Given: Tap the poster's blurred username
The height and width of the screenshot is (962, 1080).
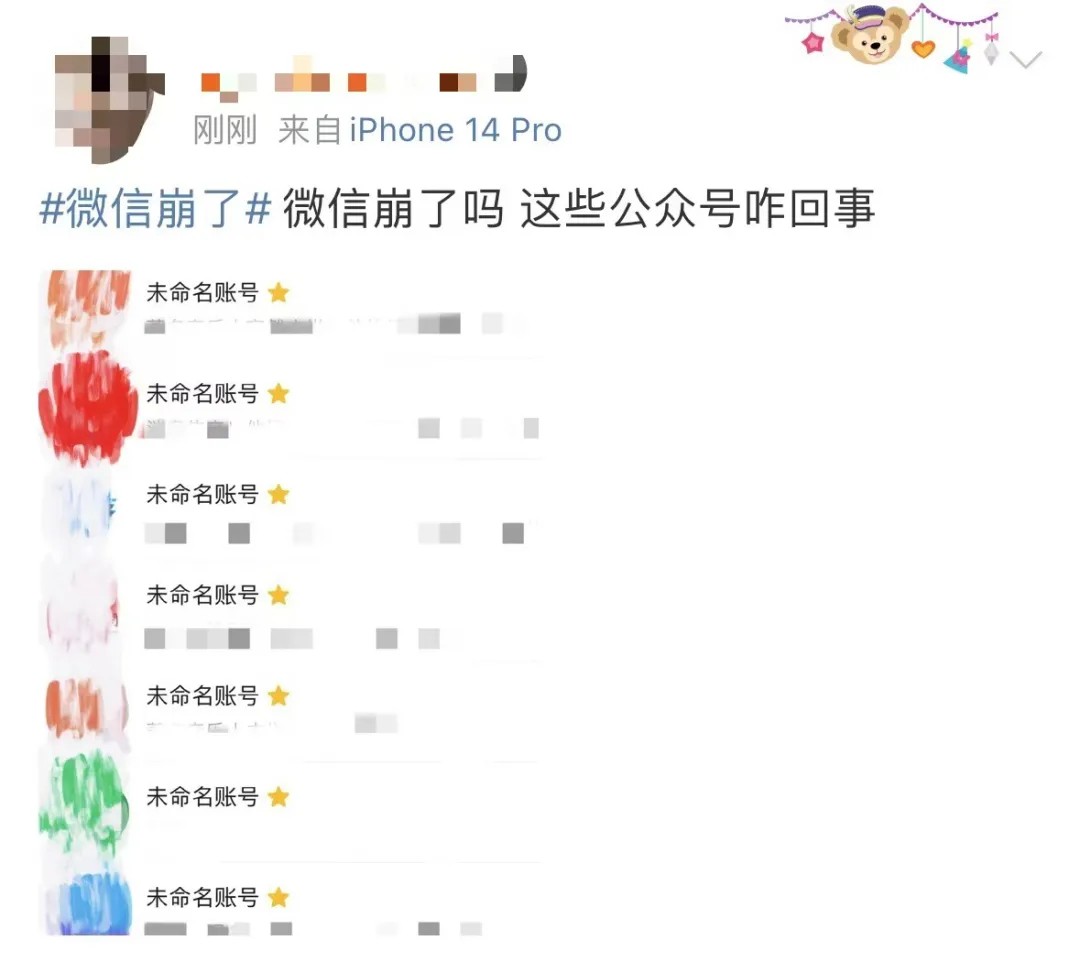Looking at the screenshot, I should tap(364, 77).
